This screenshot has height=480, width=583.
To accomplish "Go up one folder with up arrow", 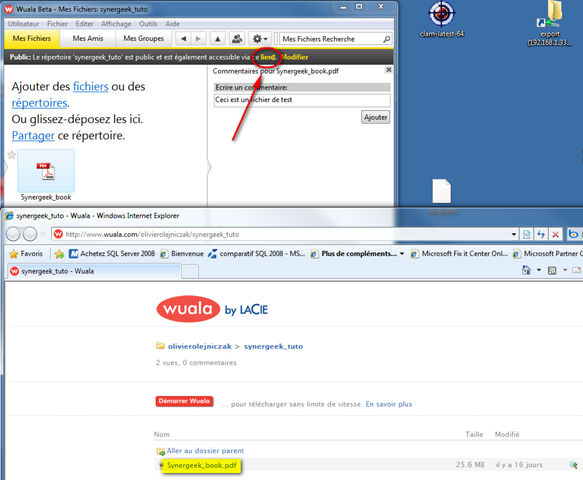I will 218,39.
